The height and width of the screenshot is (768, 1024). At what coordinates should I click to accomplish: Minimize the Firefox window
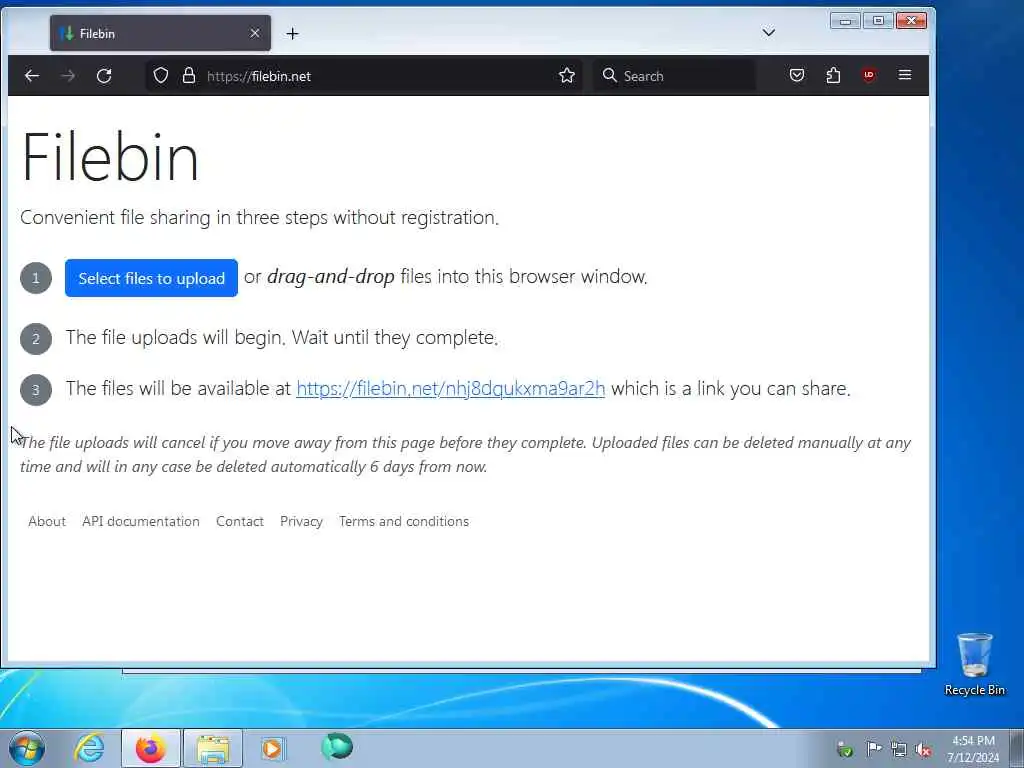pos(845,21)
